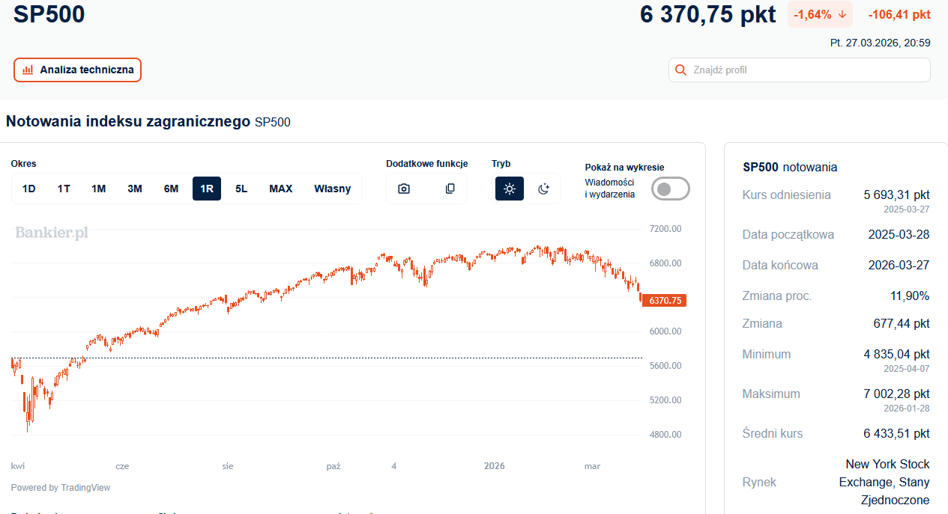This screenshot has height=514, width=948.
Task: Take a chart screenshot with camera icon
Action: click(404, 189)
